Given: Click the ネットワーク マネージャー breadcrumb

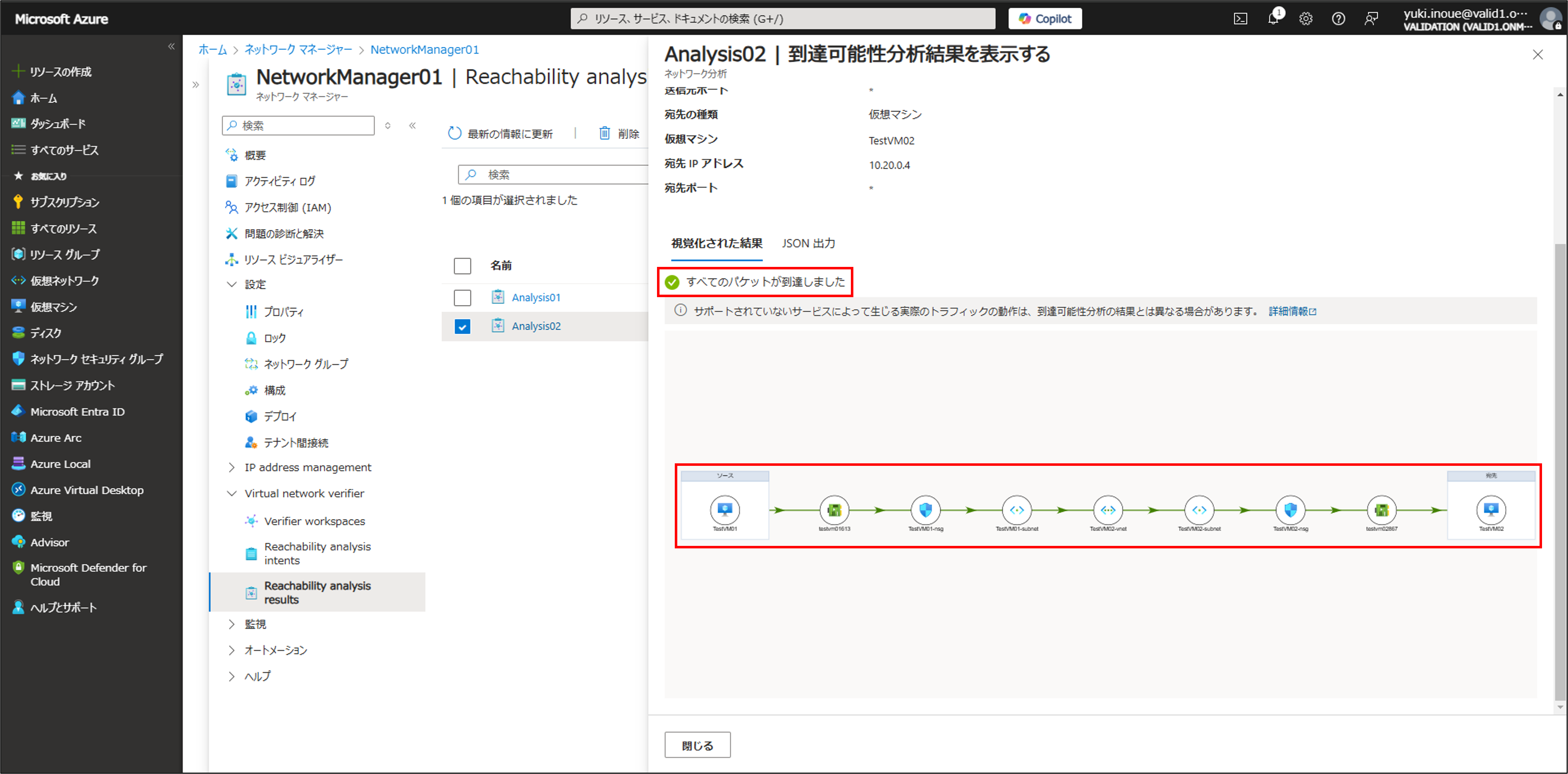Looking at the screenshot, I should click(x=298, y=49).
